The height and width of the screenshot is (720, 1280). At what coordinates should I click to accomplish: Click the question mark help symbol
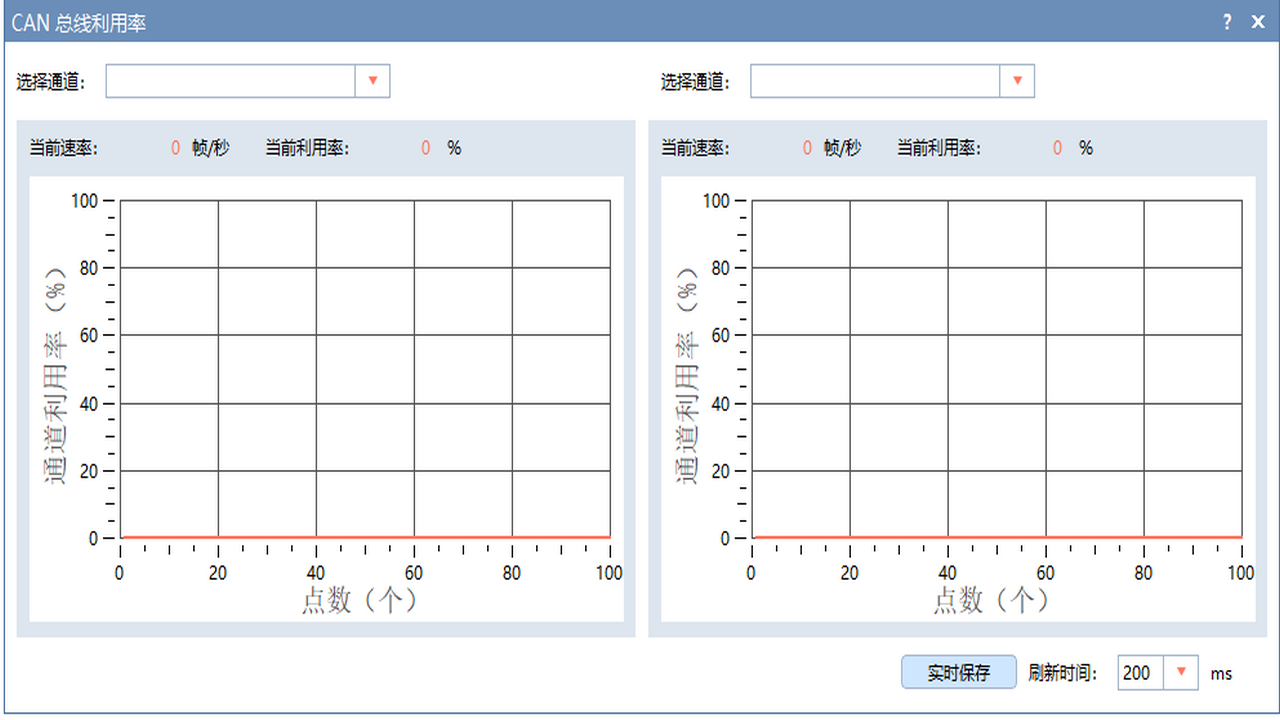point(1227,21)
